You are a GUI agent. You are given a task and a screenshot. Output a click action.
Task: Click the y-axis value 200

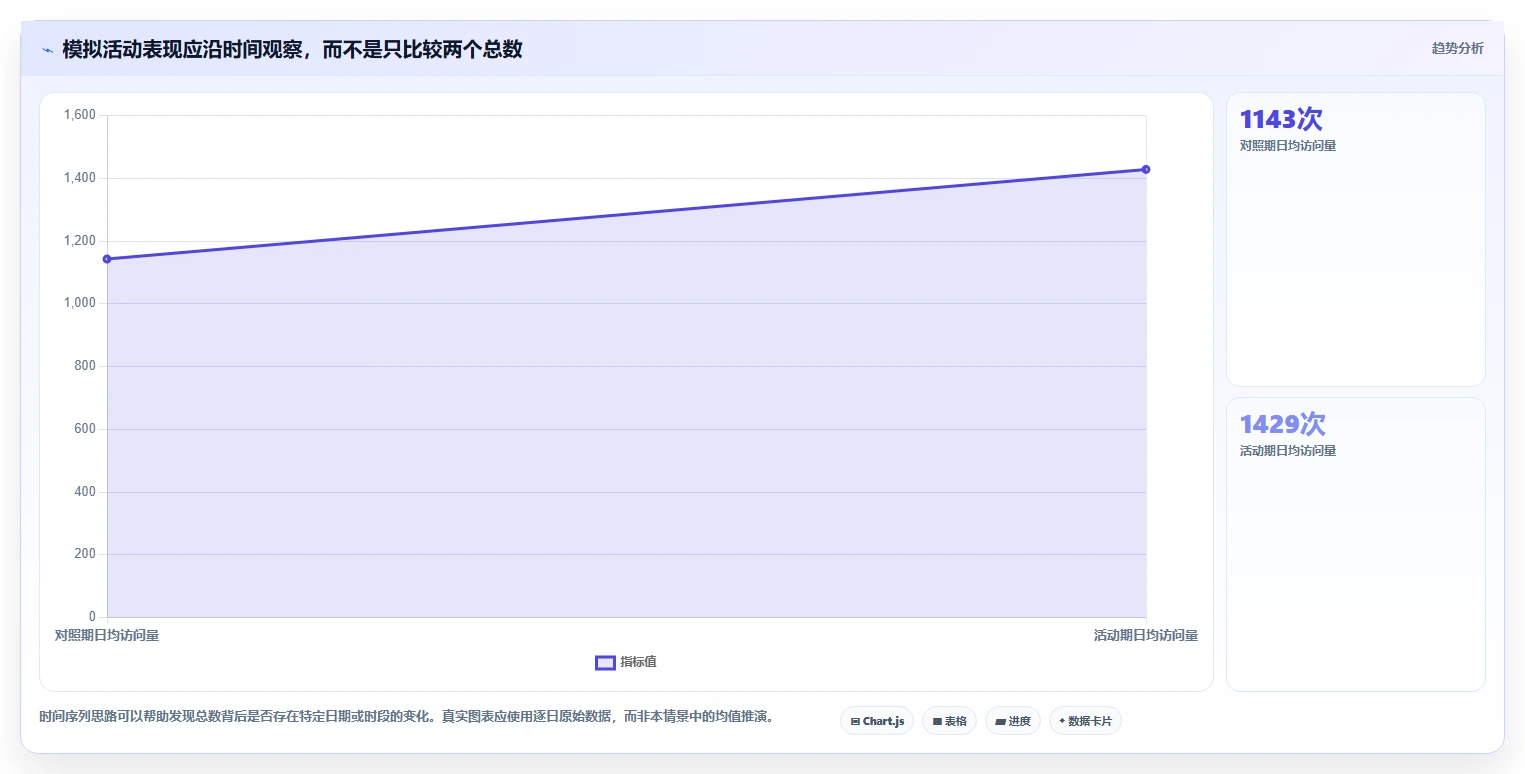[x=85, y=554]
